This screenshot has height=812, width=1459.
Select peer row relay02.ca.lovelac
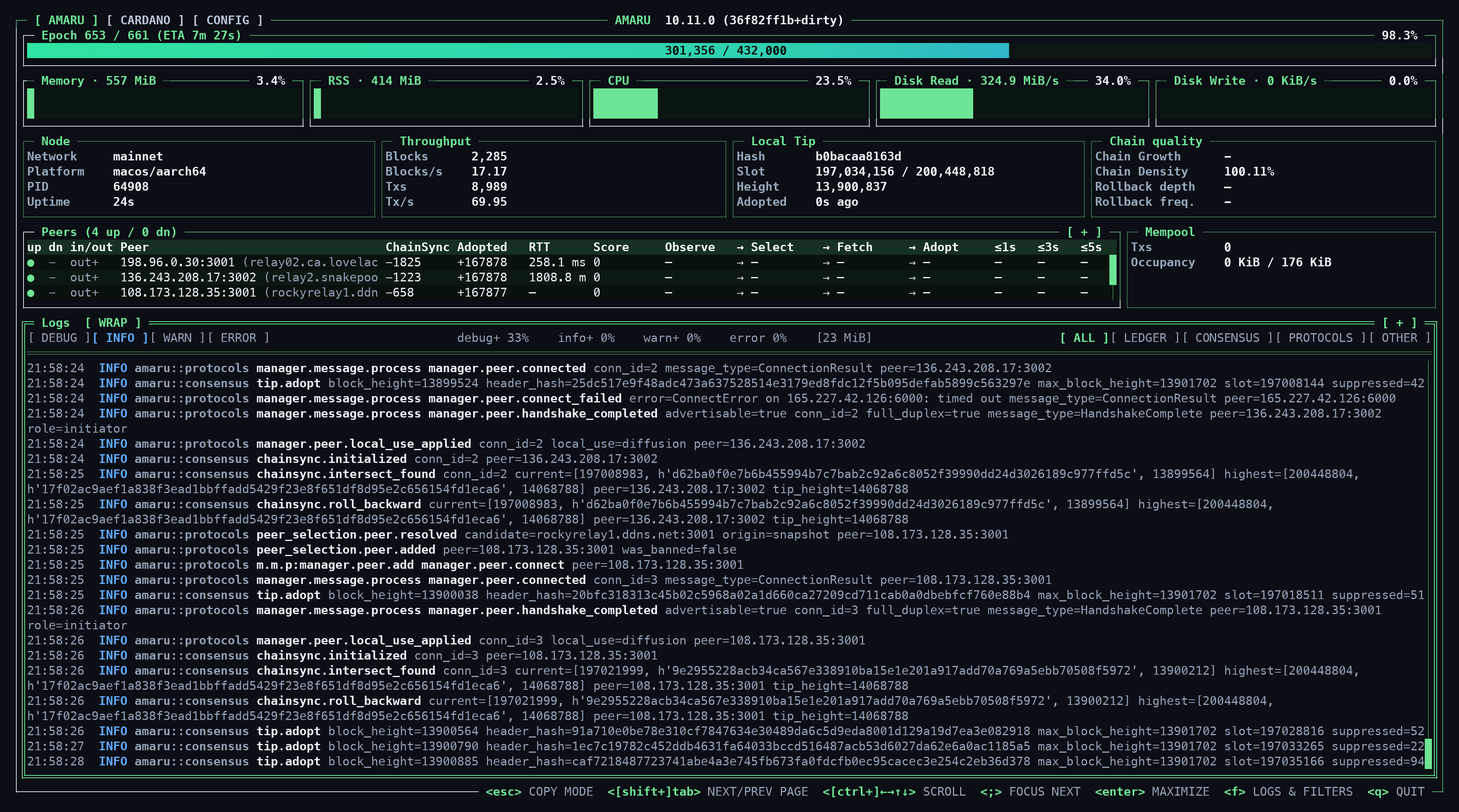point(567,263)
